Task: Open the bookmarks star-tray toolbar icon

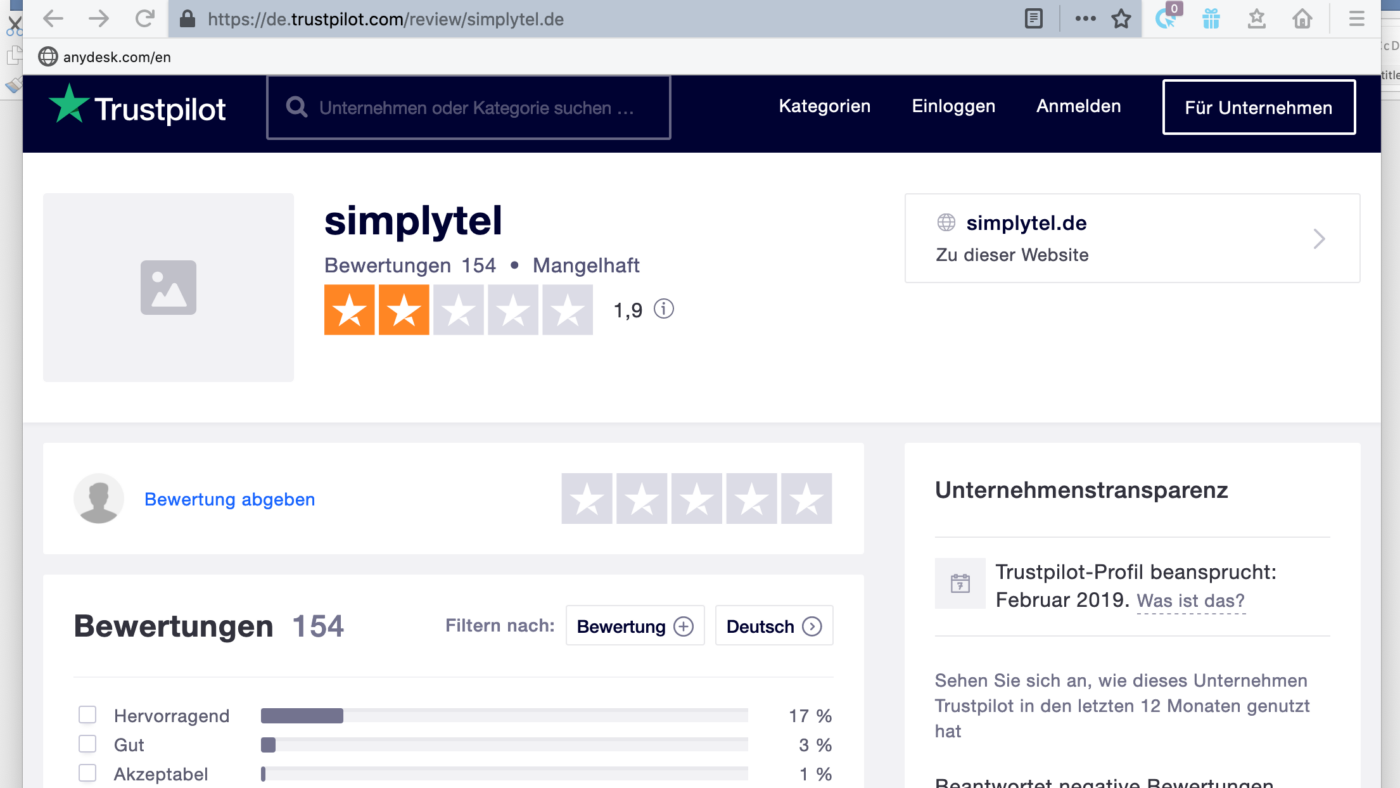Action: pyautogui.click(x=1257, y=19)
